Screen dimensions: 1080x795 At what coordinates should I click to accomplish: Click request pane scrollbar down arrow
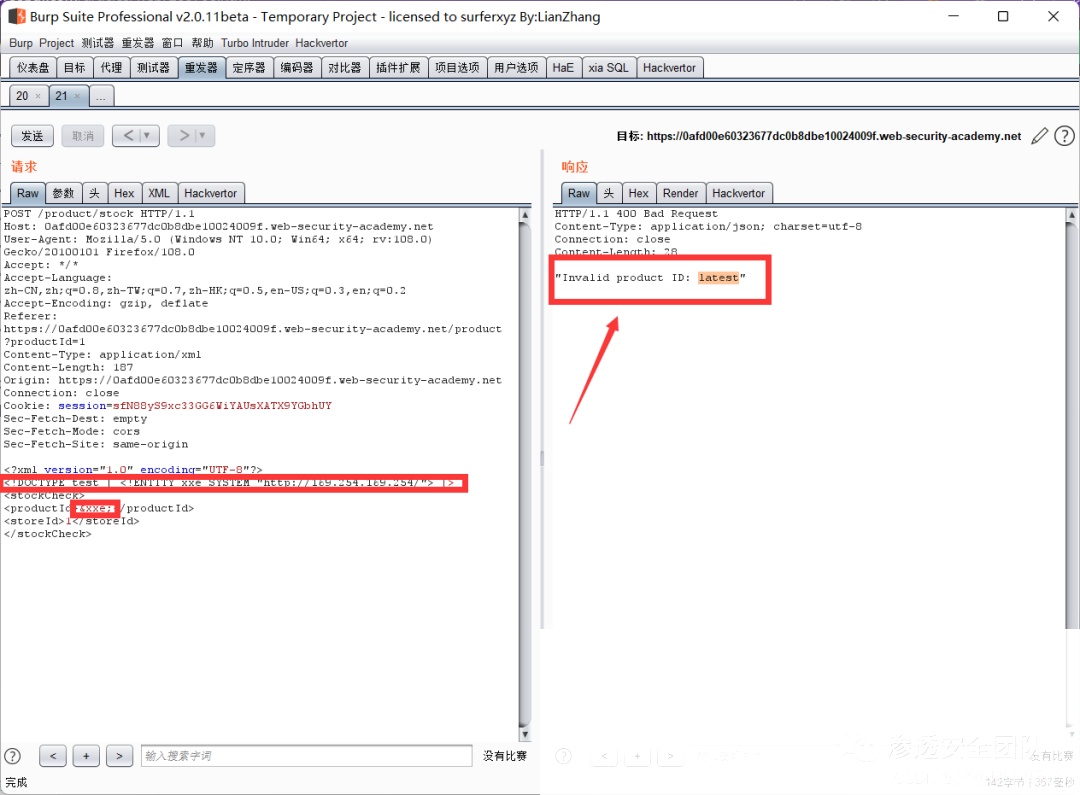[524, 734]
